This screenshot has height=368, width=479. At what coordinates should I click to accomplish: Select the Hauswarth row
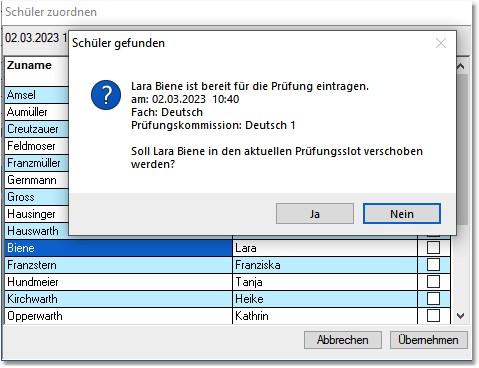coord(37,231)
